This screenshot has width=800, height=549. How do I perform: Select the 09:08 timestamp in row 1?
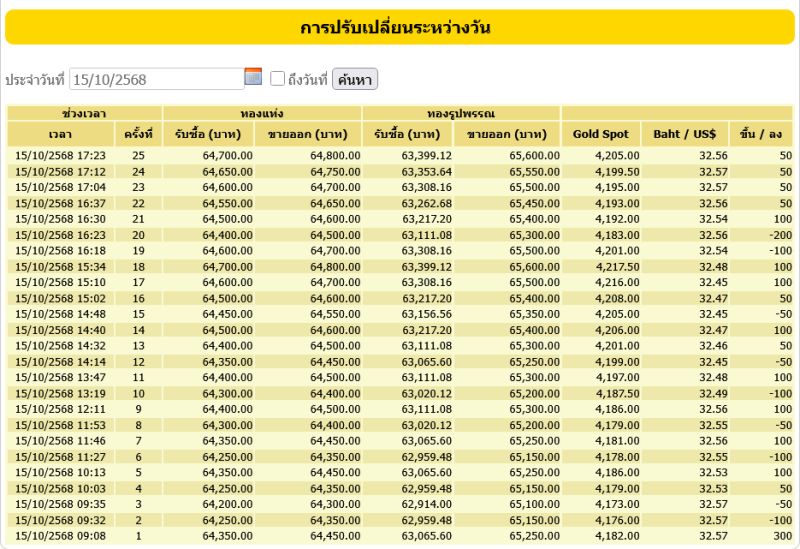61,536
